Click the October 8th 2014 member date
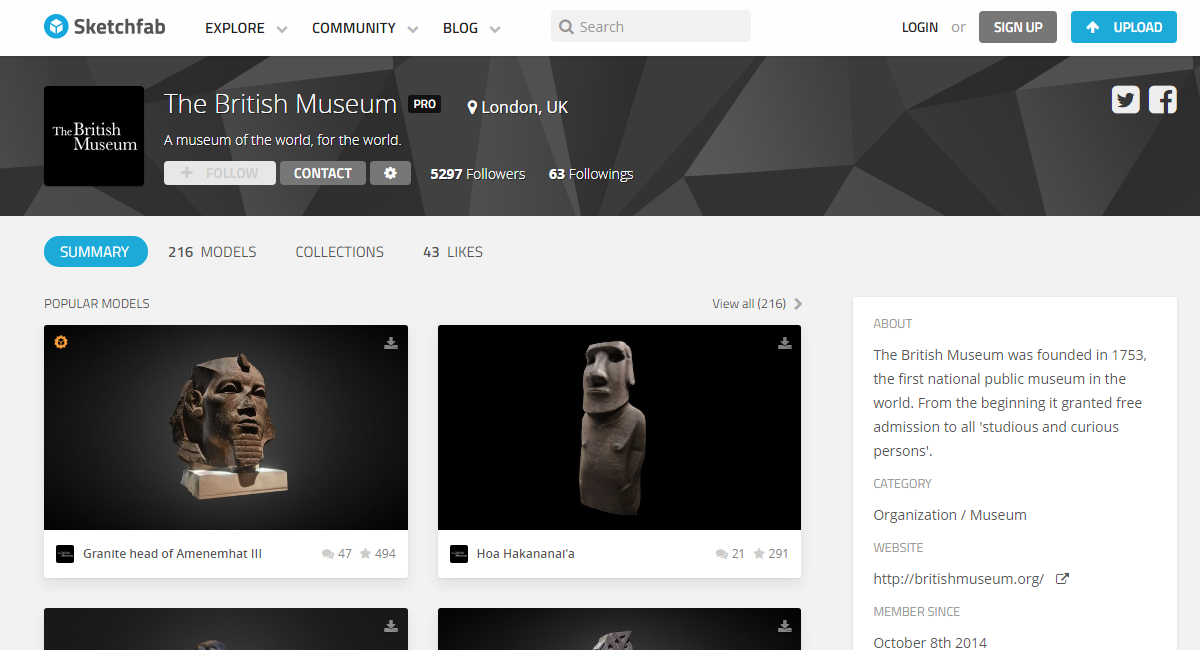Viewport: 1200px width, 650px height. (930, 642)
